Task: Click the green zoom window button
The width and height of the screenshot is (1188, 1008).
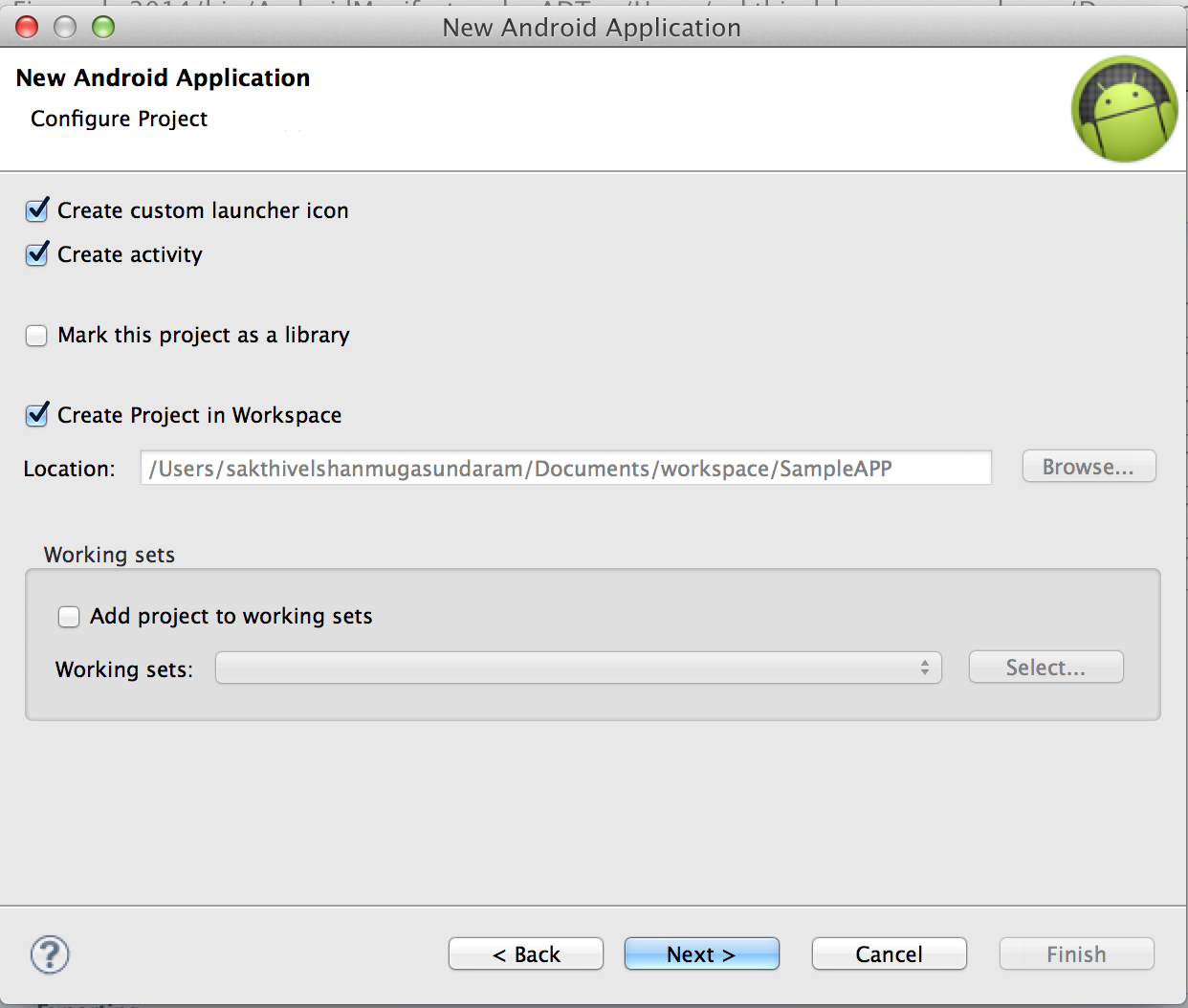Action: click(103, 27)
